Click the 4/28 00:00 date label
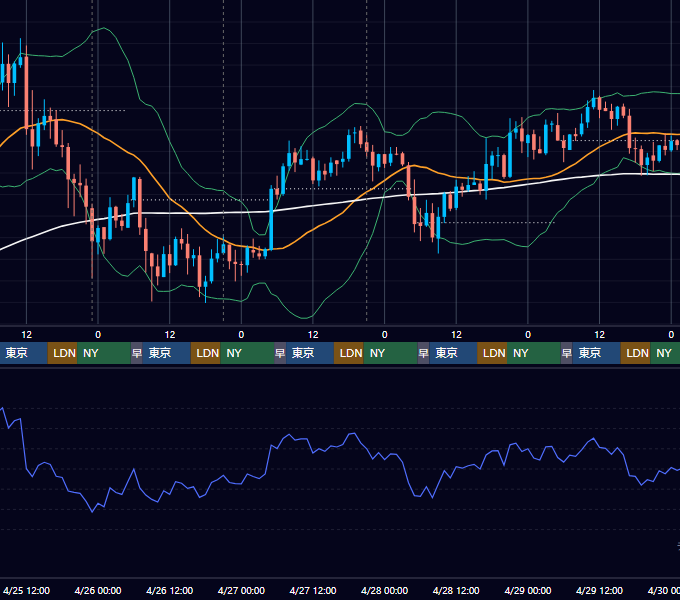This screenshot has height=600, width=680. pyautogui.click(x=384, y=590)
